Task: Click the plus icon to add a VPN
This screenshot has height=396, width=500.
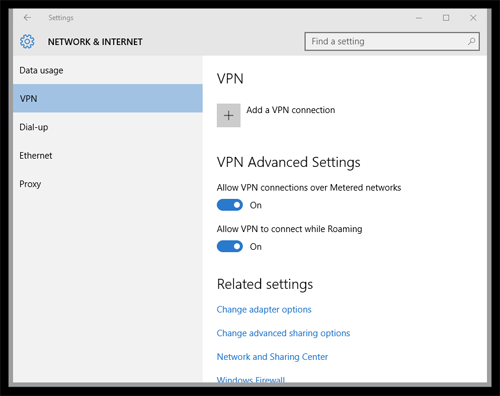Action: (x=229, y=115)
